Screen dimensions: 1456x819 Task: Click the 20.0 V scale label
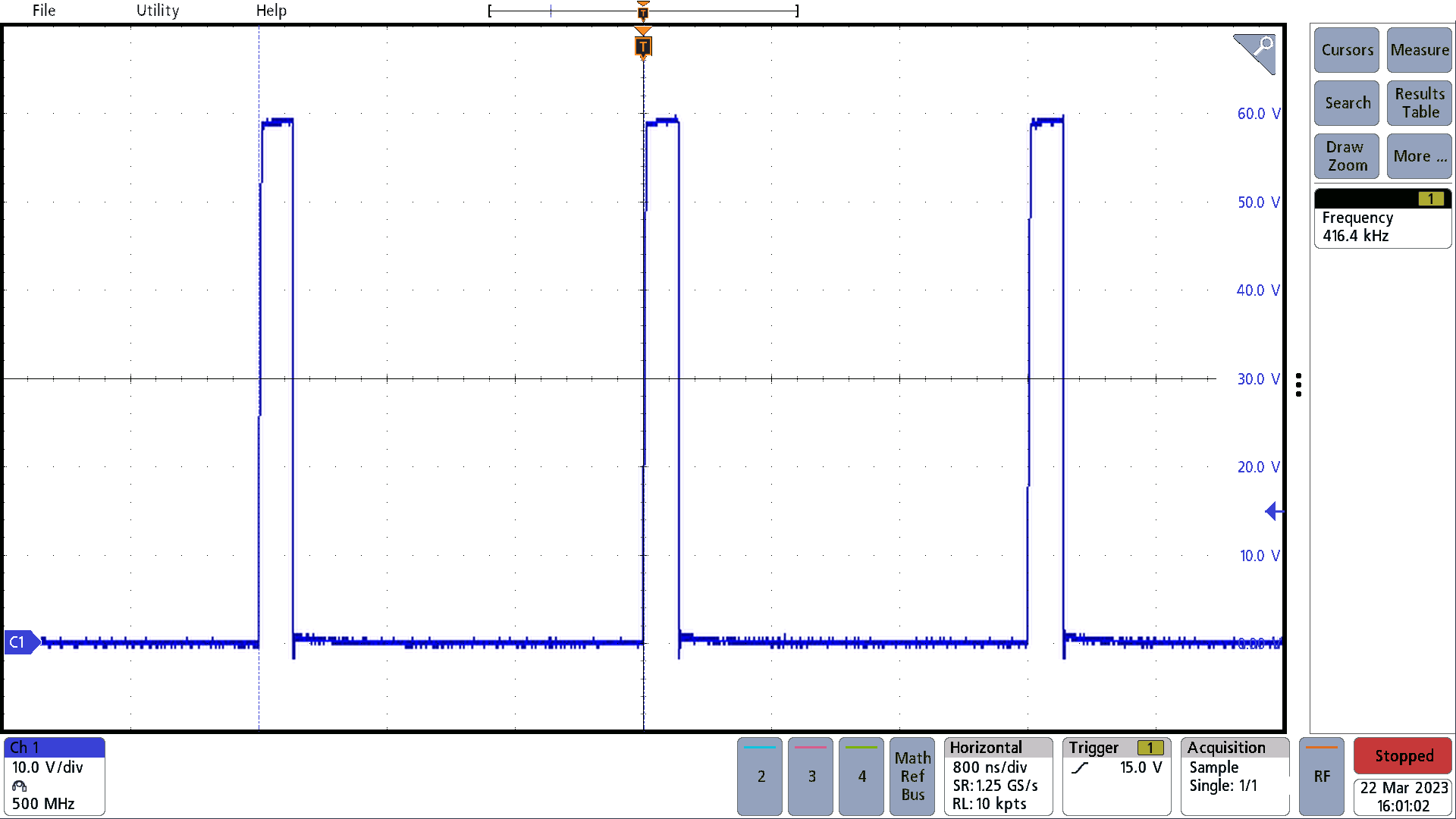coord(1258,467)
